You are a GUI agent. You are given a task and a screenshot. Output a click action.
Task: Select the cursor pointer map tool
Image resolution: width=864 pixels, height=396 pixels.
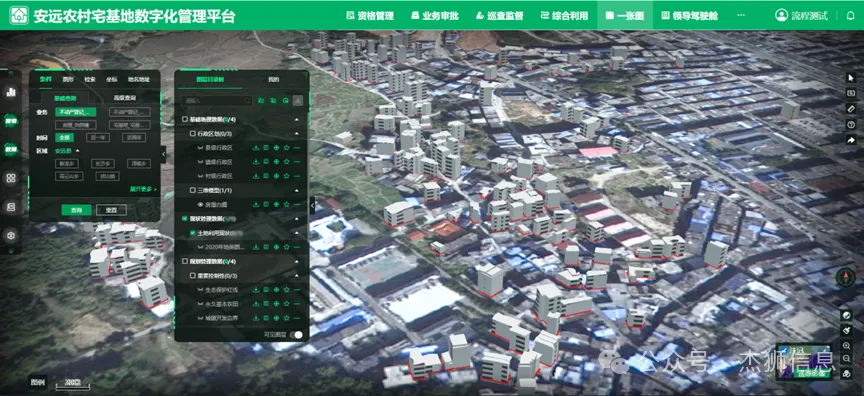click(850, 78)
